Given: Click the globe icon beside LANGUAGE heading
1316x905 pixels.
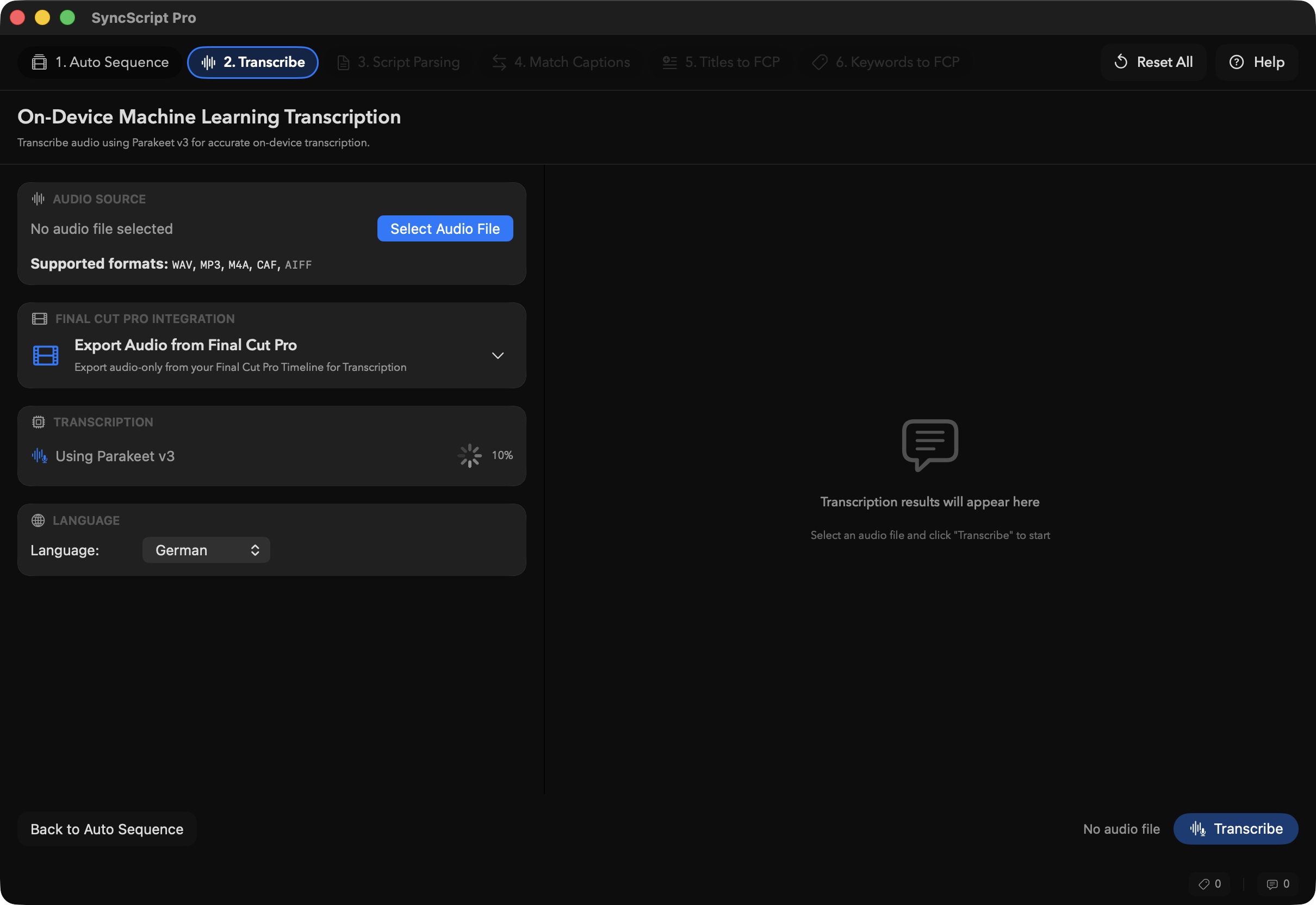Looking at the screenshot, I should 38,520.
